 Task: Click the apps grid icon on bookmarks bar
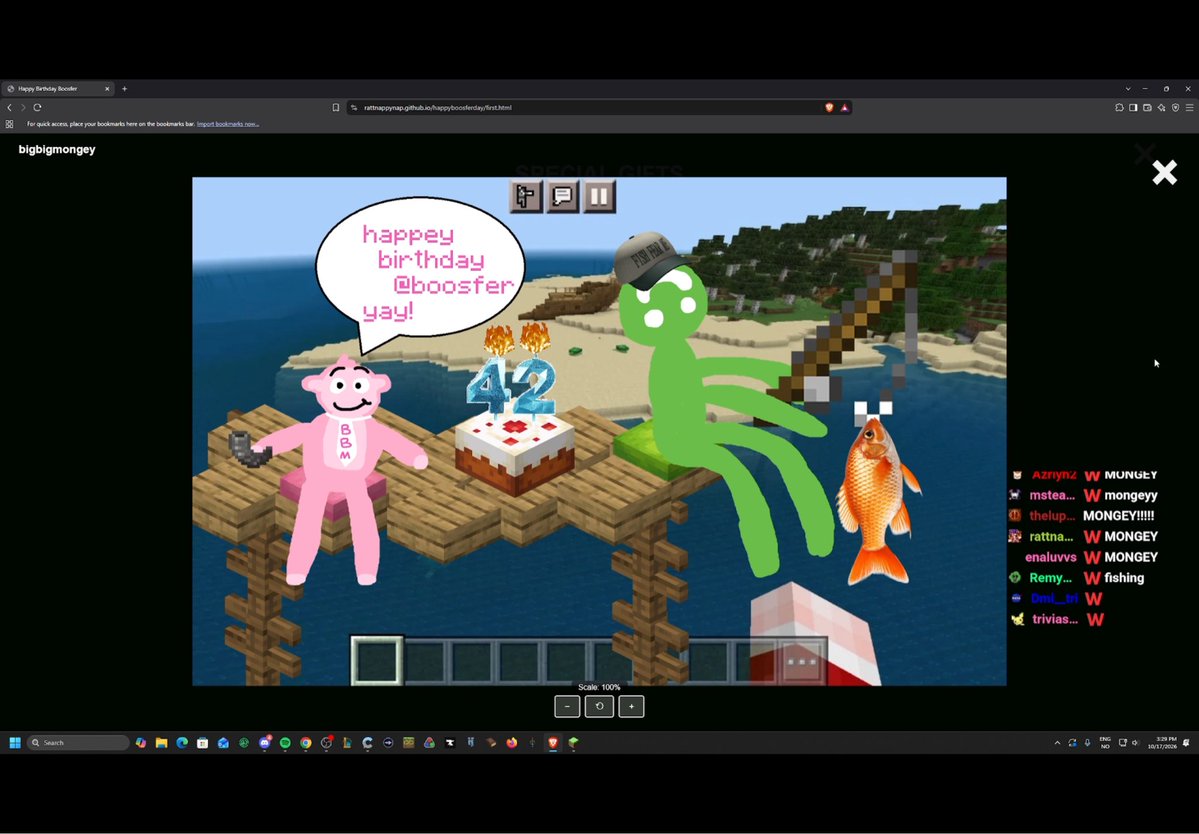pos(9,124)
